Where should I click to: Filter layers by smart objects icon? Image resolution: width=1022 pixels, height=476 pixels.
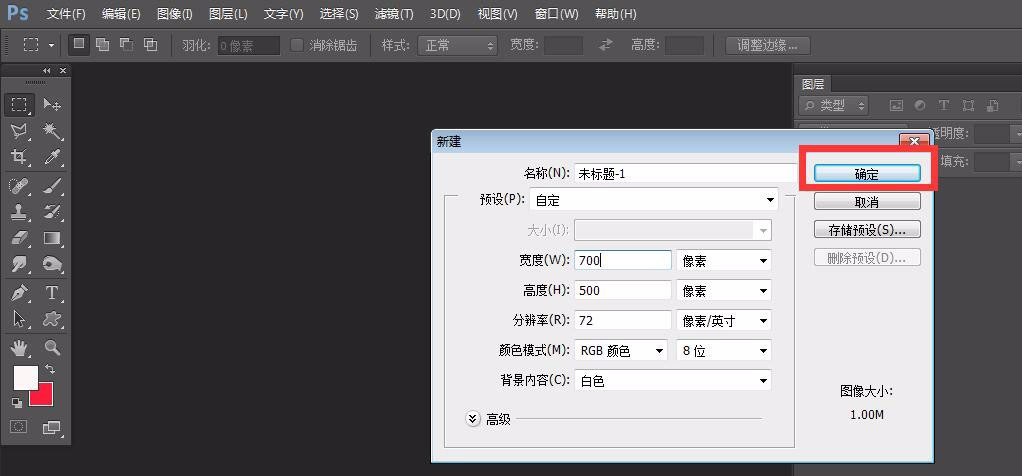click(992, 105)
